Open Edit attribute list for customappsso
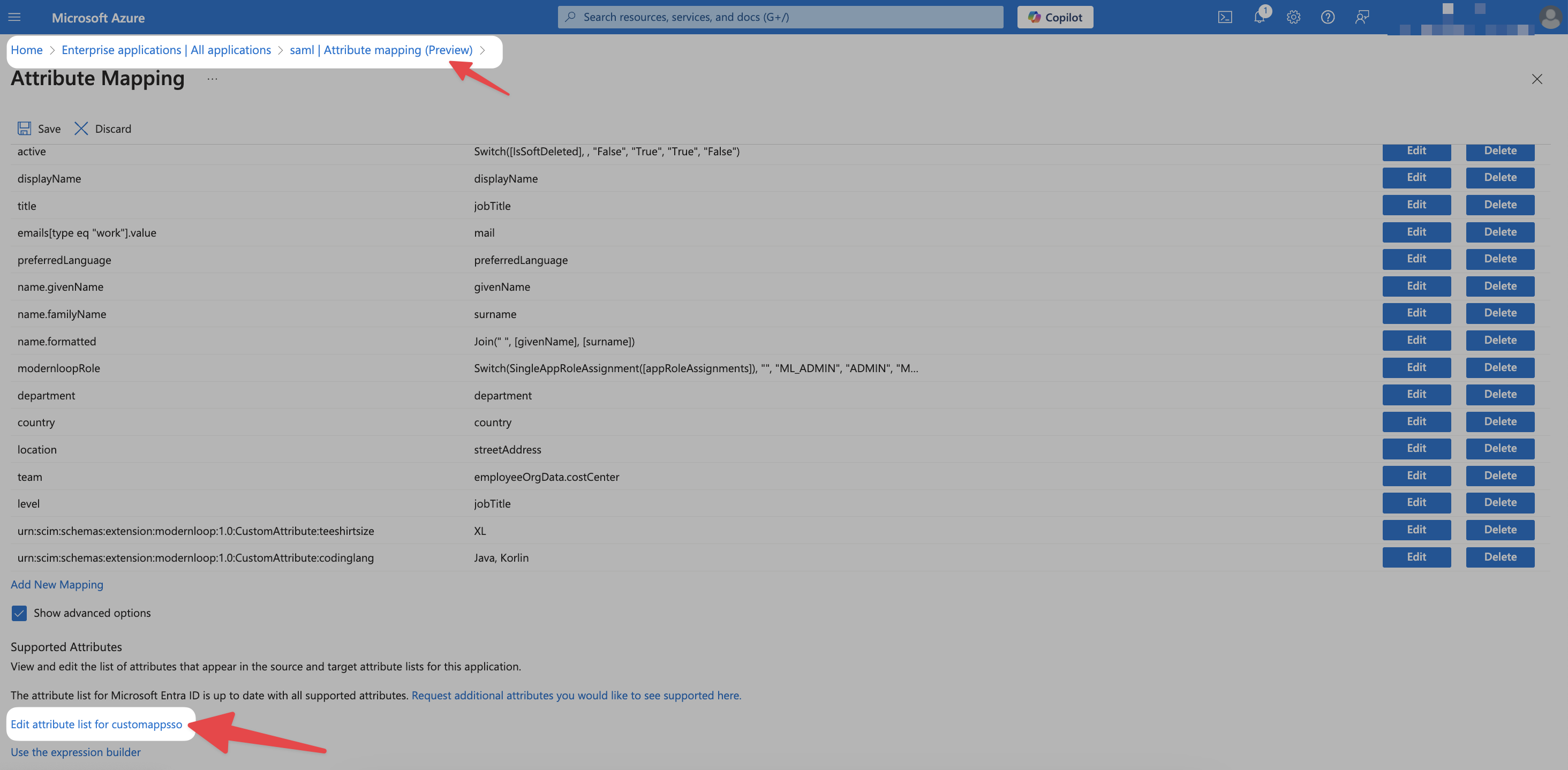This screenshot has height=770, width=1568. 96,724
